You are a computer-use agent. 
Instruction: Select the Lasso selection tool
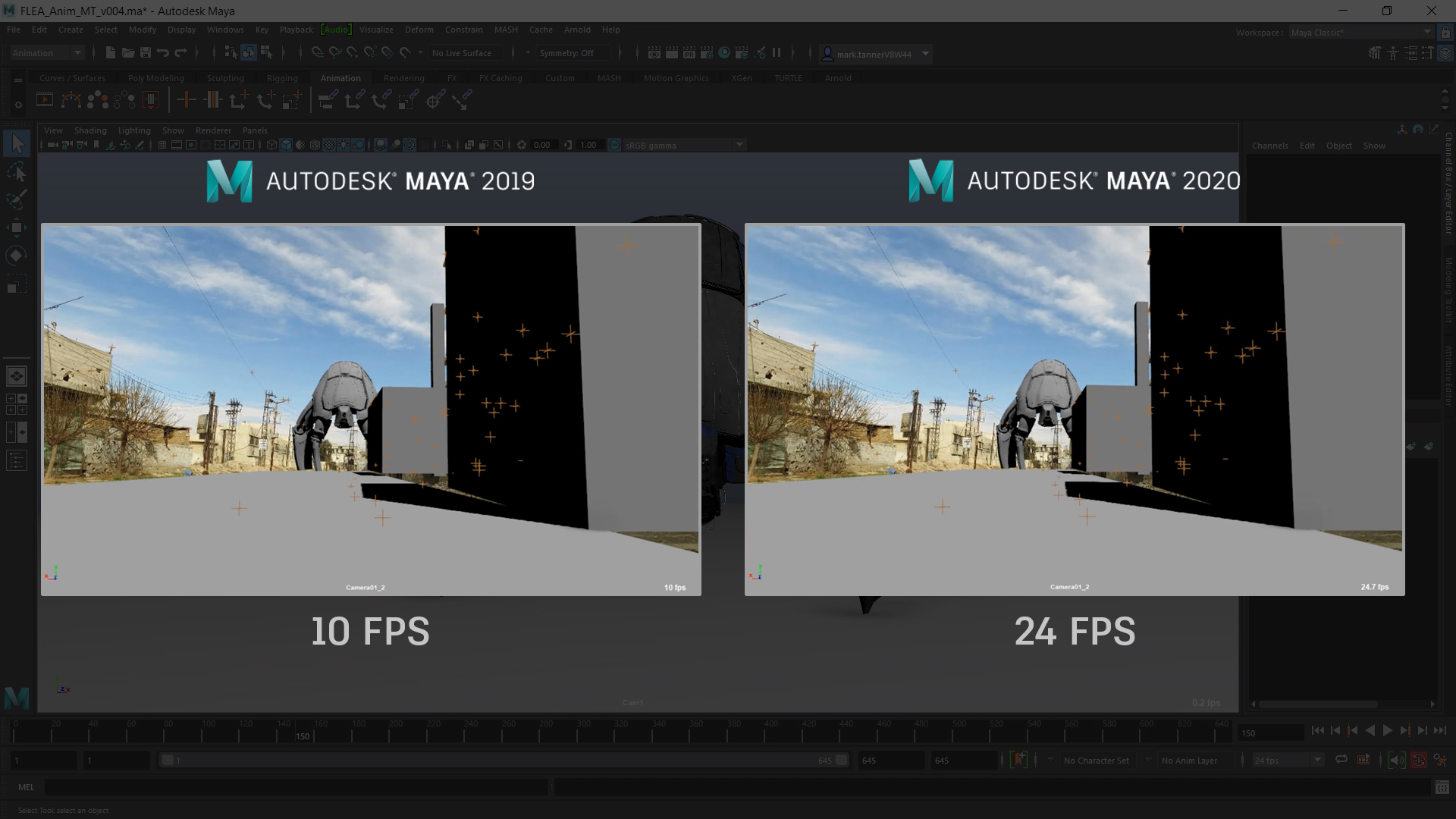pyautogui.click(x=17, y=173)
